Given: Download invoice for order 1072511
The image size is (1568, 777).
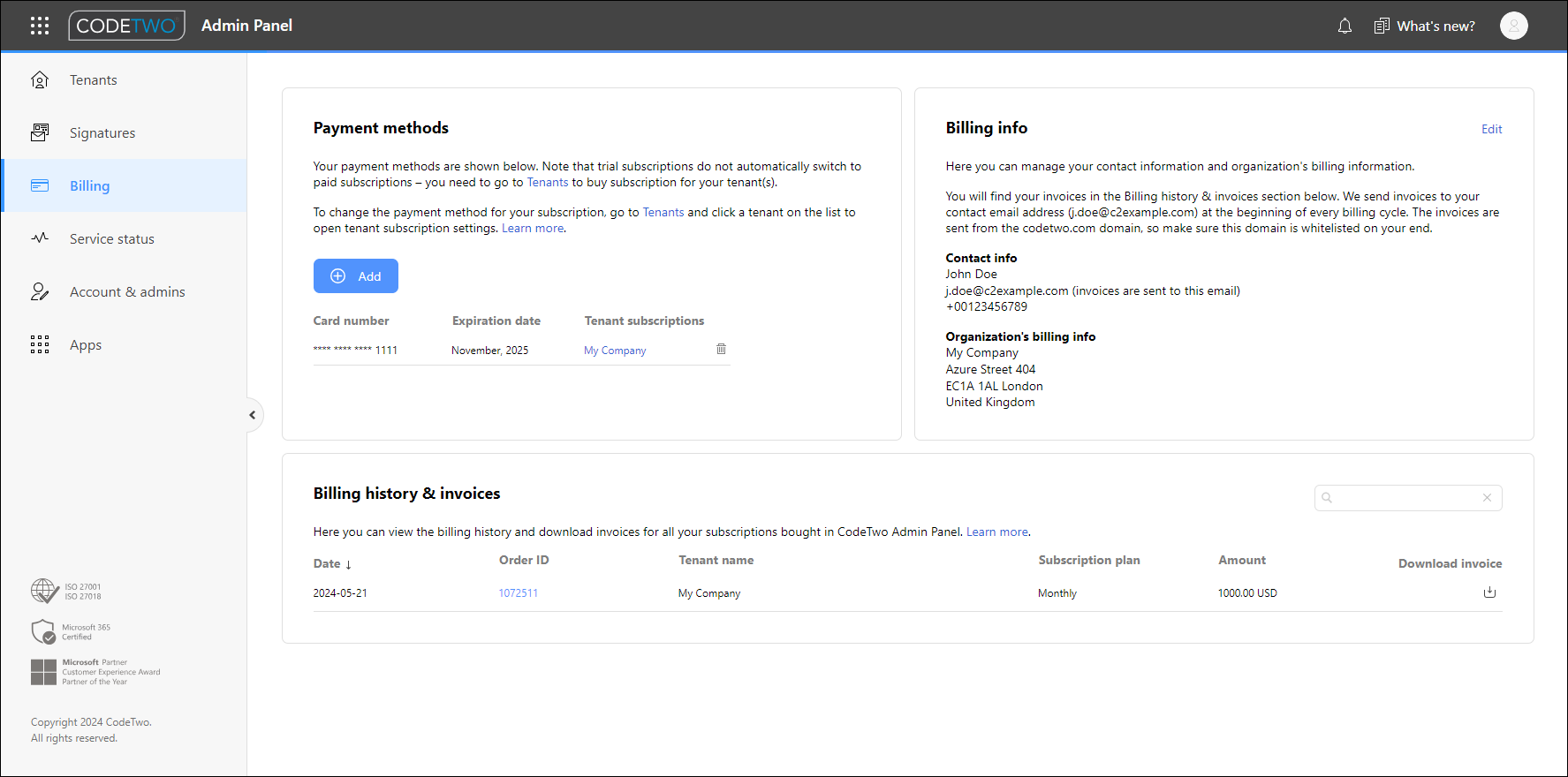Looking at the screenshot, I should [1489, 592].
